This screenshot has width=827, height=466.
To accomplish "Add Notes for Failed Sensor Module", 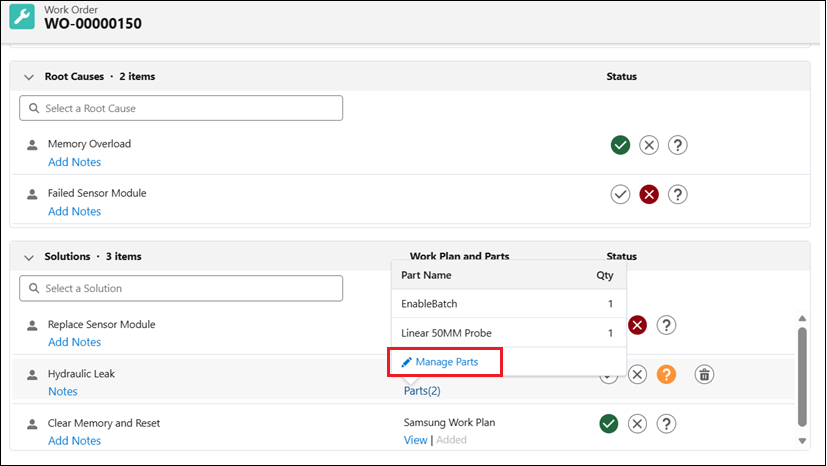I will [74, 211].
